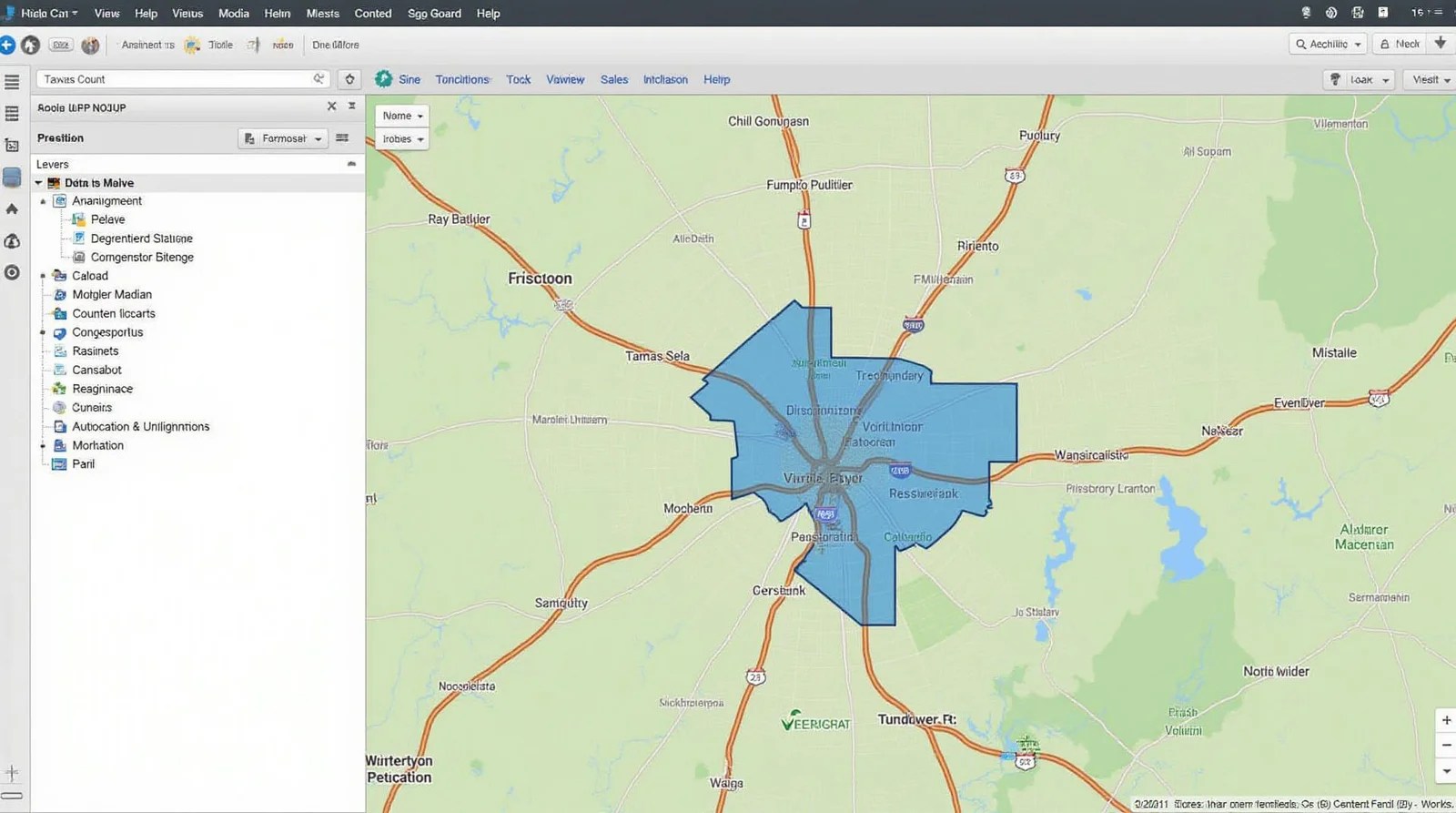
Task: Close the Aoola UPP NOJUP panel
Action: pyautogui.click(x=332, y=107)
